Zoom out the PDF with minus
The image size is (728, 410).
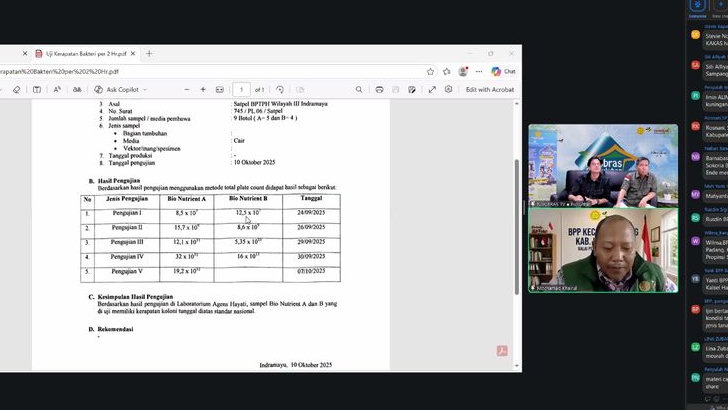pyautogui.click(x=187, y=90)
